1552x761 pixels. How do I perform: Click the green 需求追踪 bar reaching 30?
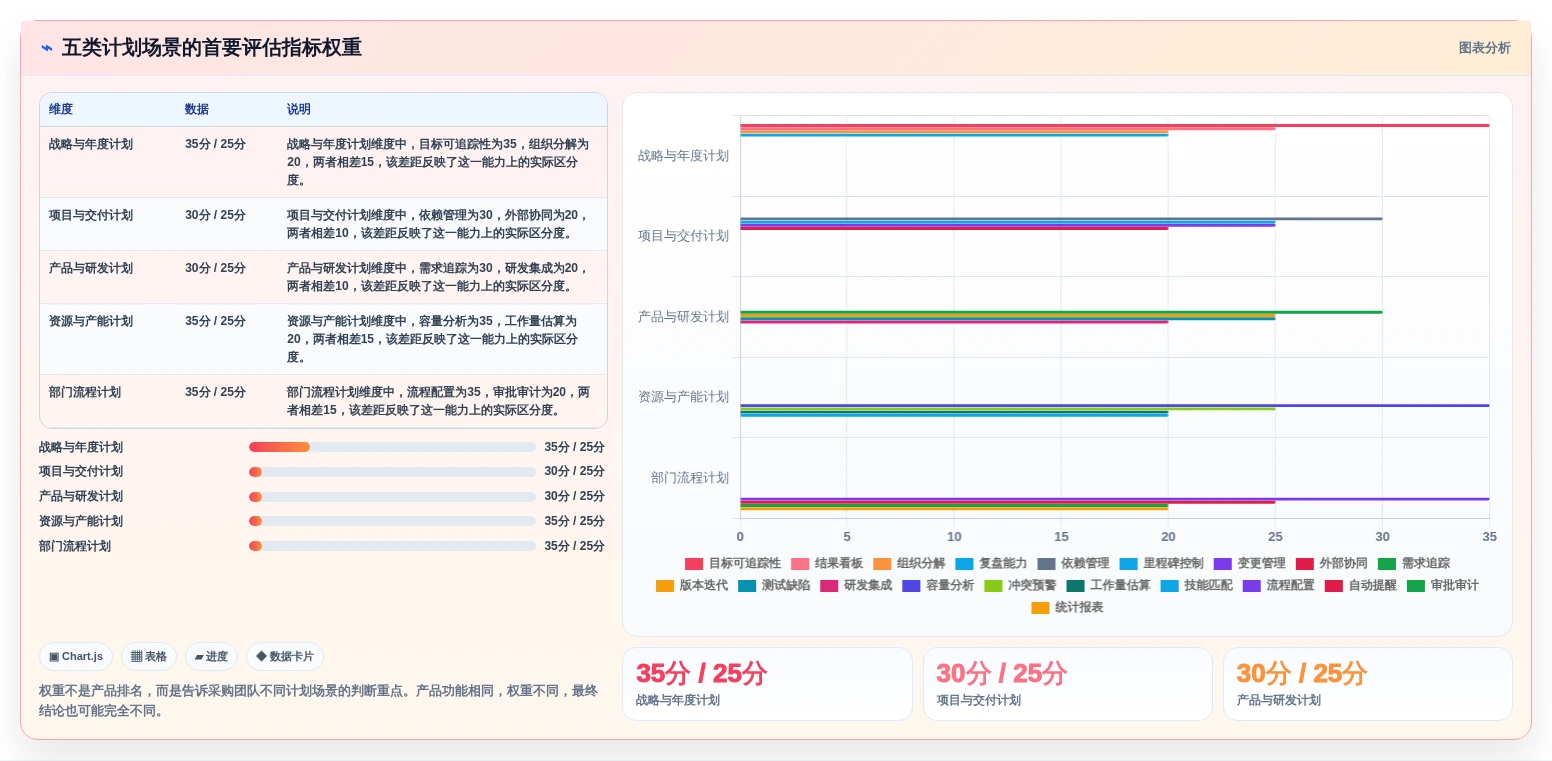click(1061, 312)
